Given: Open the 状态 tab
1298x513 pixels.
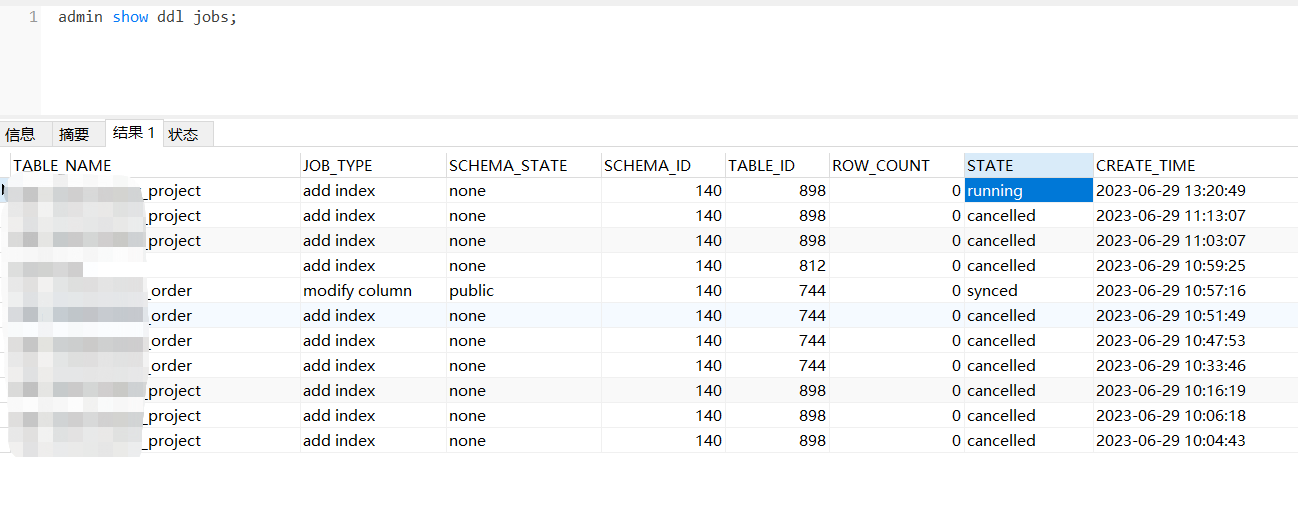Looking at the screenshot, I should point(184,134).
